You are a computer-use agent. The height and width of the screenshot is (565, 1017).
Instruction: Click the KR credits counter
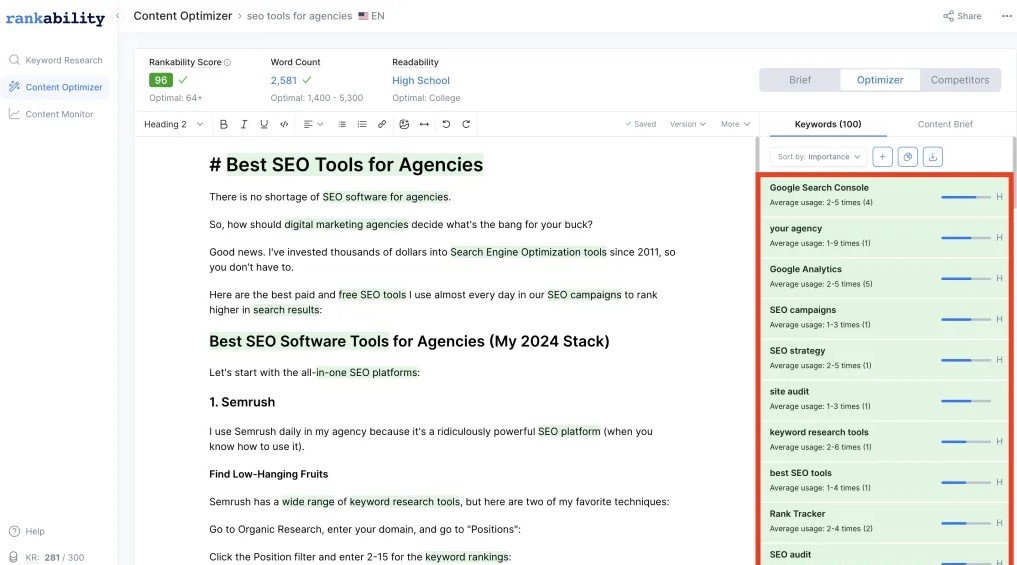pyautogui.click(x=47, y=557)
